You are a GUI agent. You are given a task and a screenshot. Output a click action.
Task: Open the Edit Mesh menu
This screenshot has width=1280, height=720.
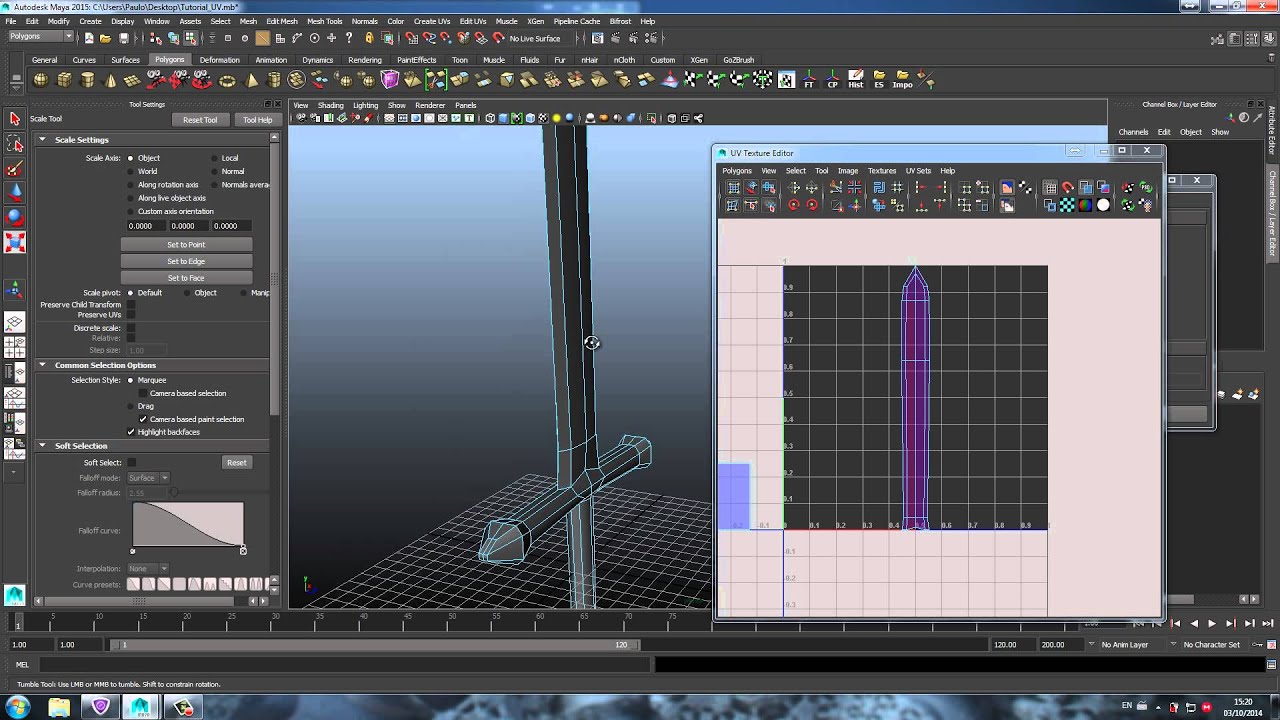[x=281, y=21]
